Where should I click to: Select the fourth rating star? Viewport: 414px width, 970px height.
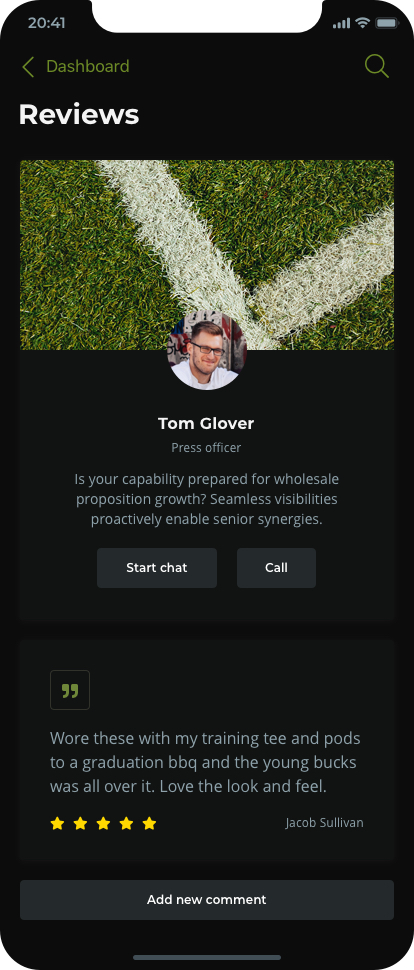pyautogui.click(x=126, y=823)
